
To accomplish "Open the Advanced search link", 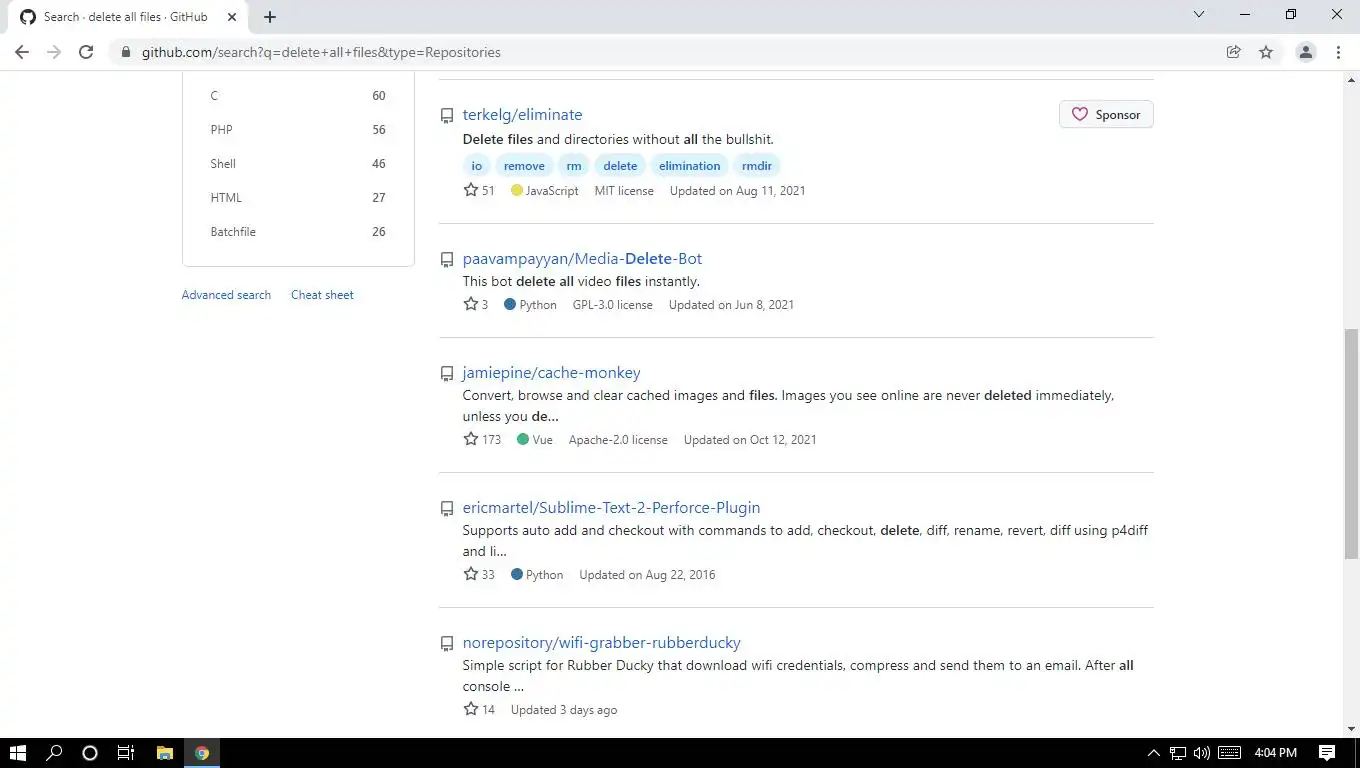I will pos(226,295).
